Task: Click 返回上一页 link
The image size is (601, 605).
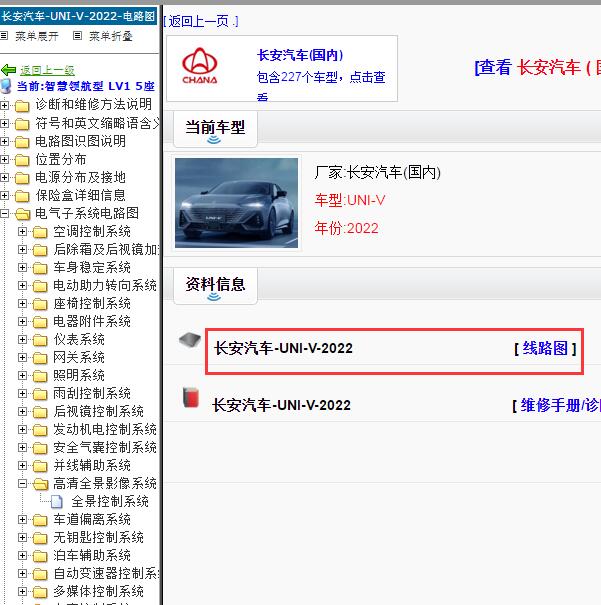Action: click(x=201, y=21)
